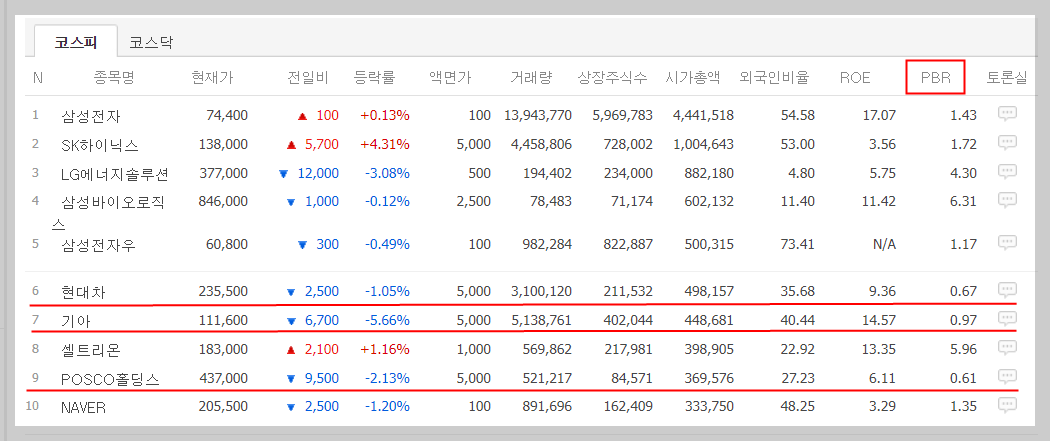Open the POSCO홀딩스 stock link
The image size is (1050, 441).
[x=110, y=379]
